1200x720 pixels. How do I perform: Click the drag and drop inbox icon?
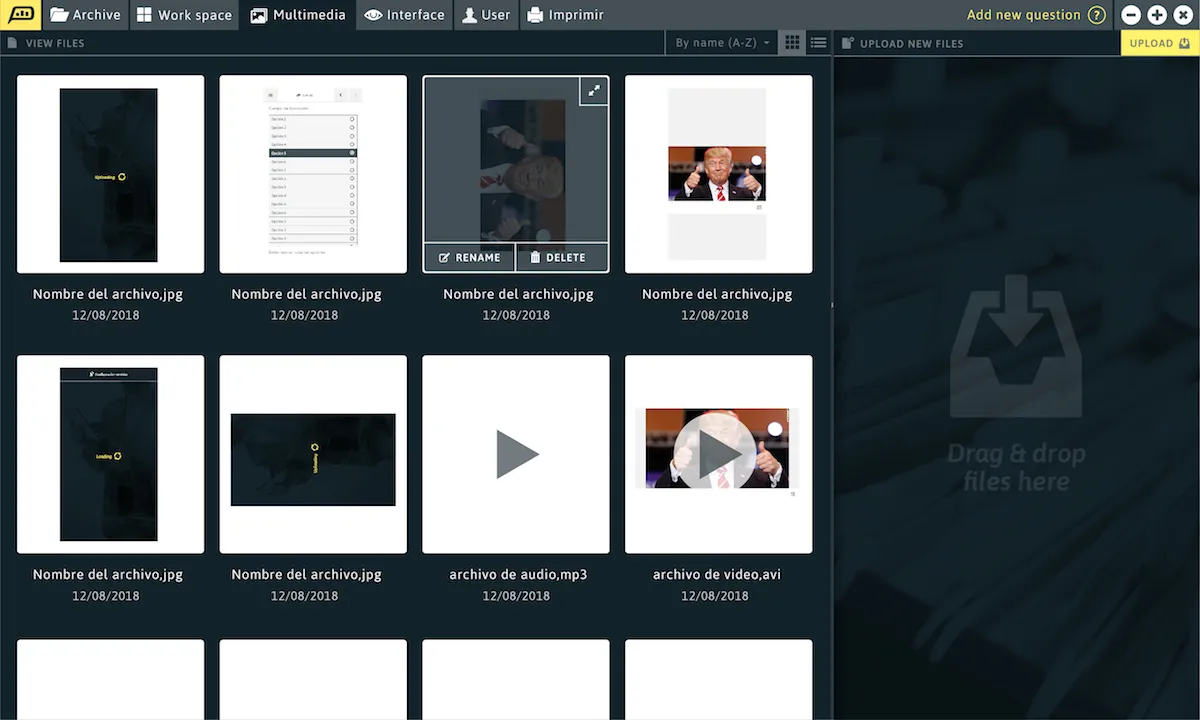pos(1015,347)
